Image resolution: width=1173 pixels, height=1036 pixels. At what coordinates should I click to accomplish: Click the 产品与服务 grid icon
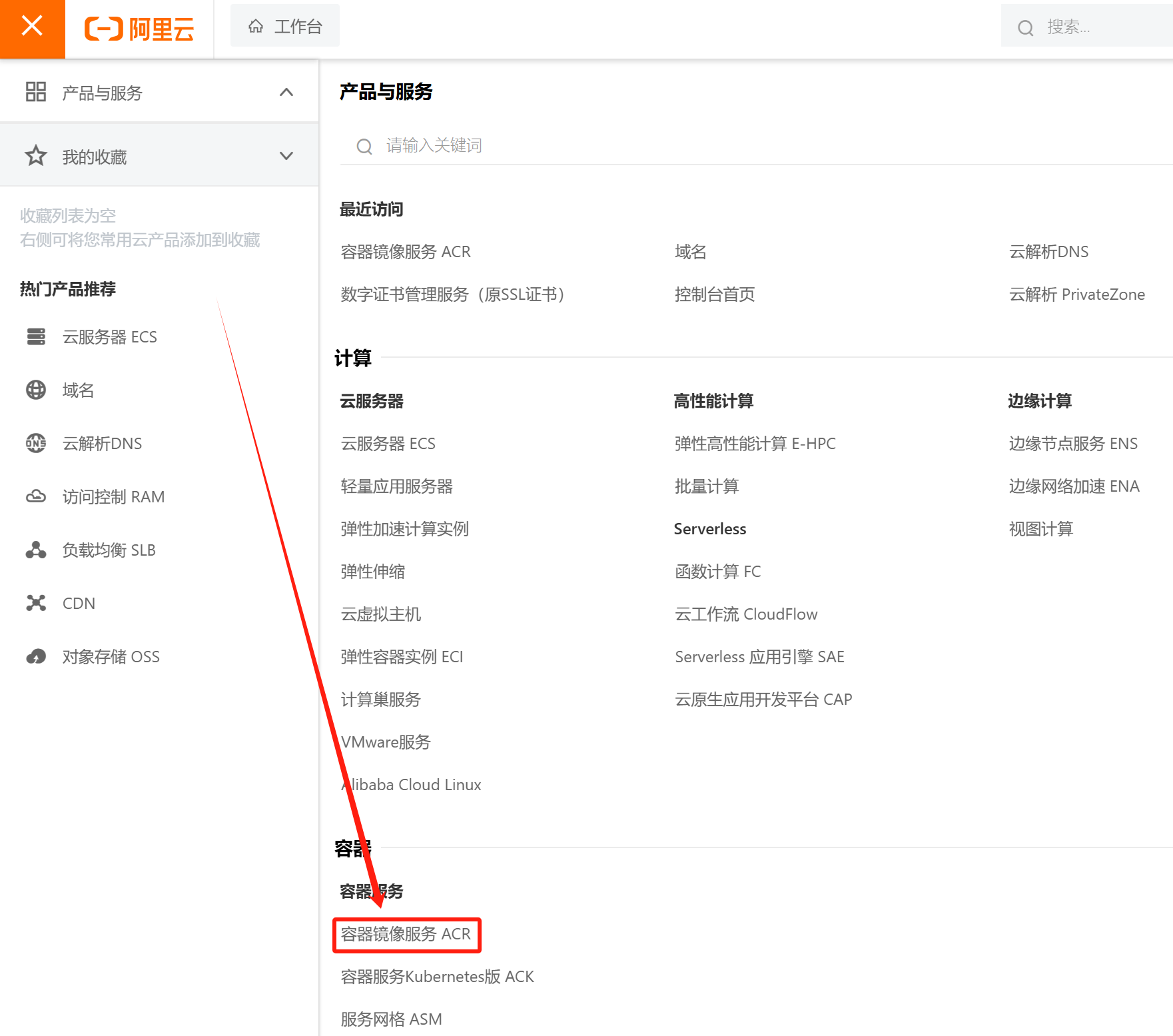tap(36, 92)
